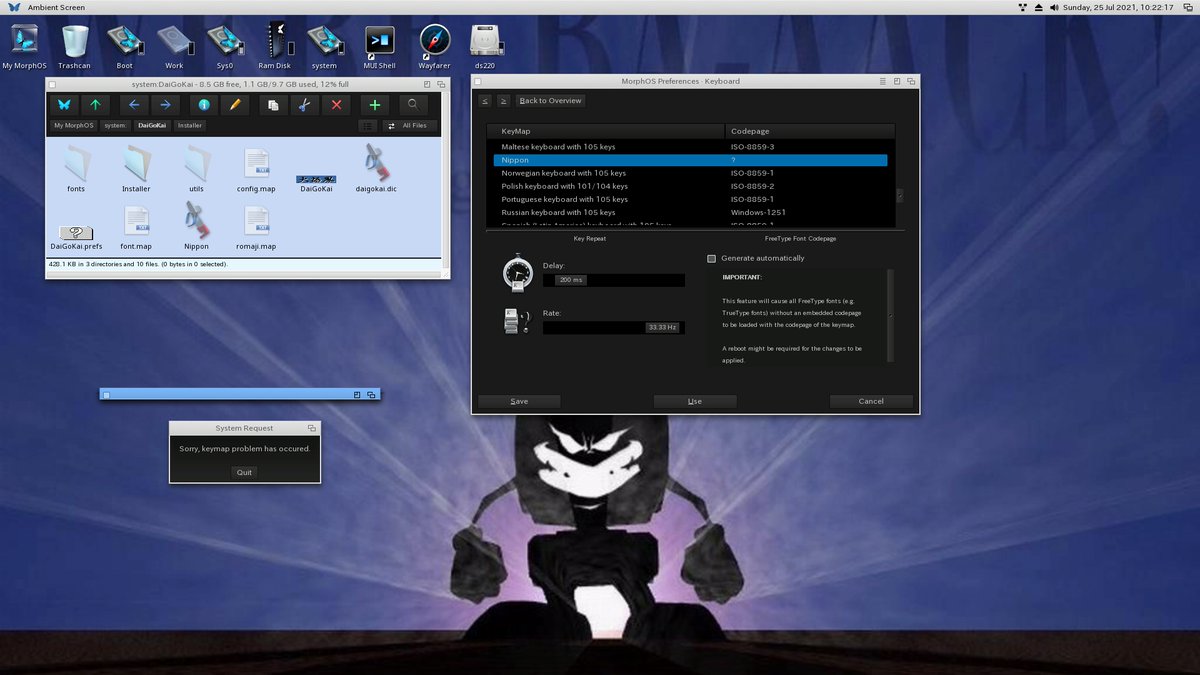Select the Nippon keymap file icon
Image resolution: width=1200 pixels, height=675 pixels.
[x=196, y=226]
